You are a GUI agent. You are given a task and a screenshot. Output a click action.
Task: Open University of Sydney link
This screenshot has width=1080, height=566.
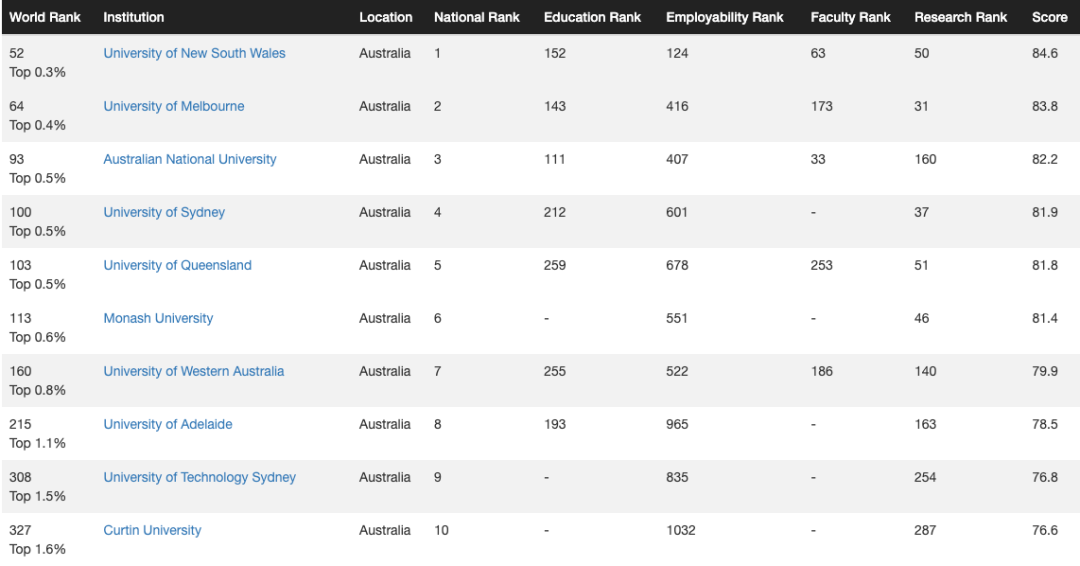[164, 212]
